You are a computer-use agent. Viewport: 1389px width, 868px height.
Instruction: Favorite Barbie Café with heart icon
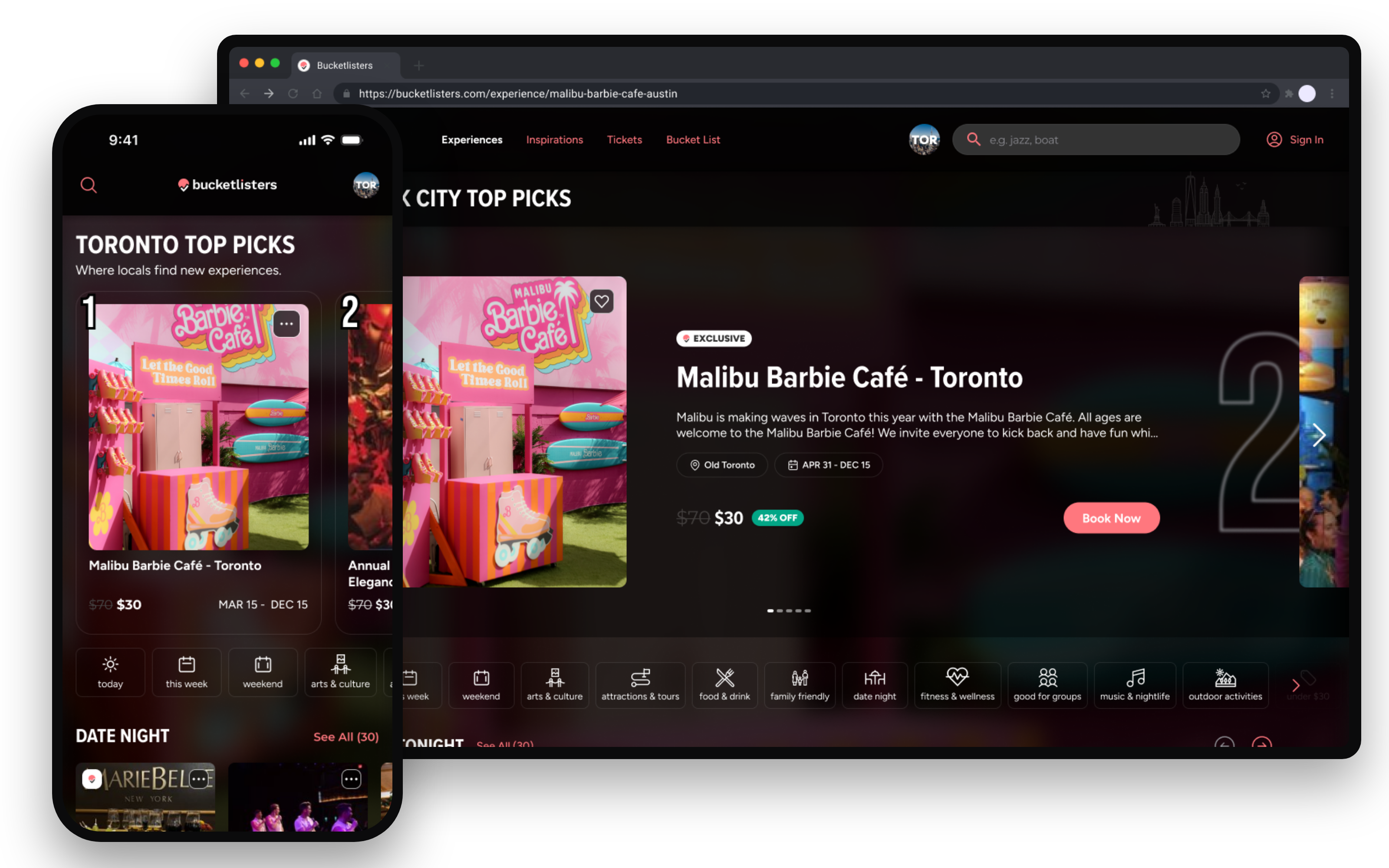click(602, 301)
